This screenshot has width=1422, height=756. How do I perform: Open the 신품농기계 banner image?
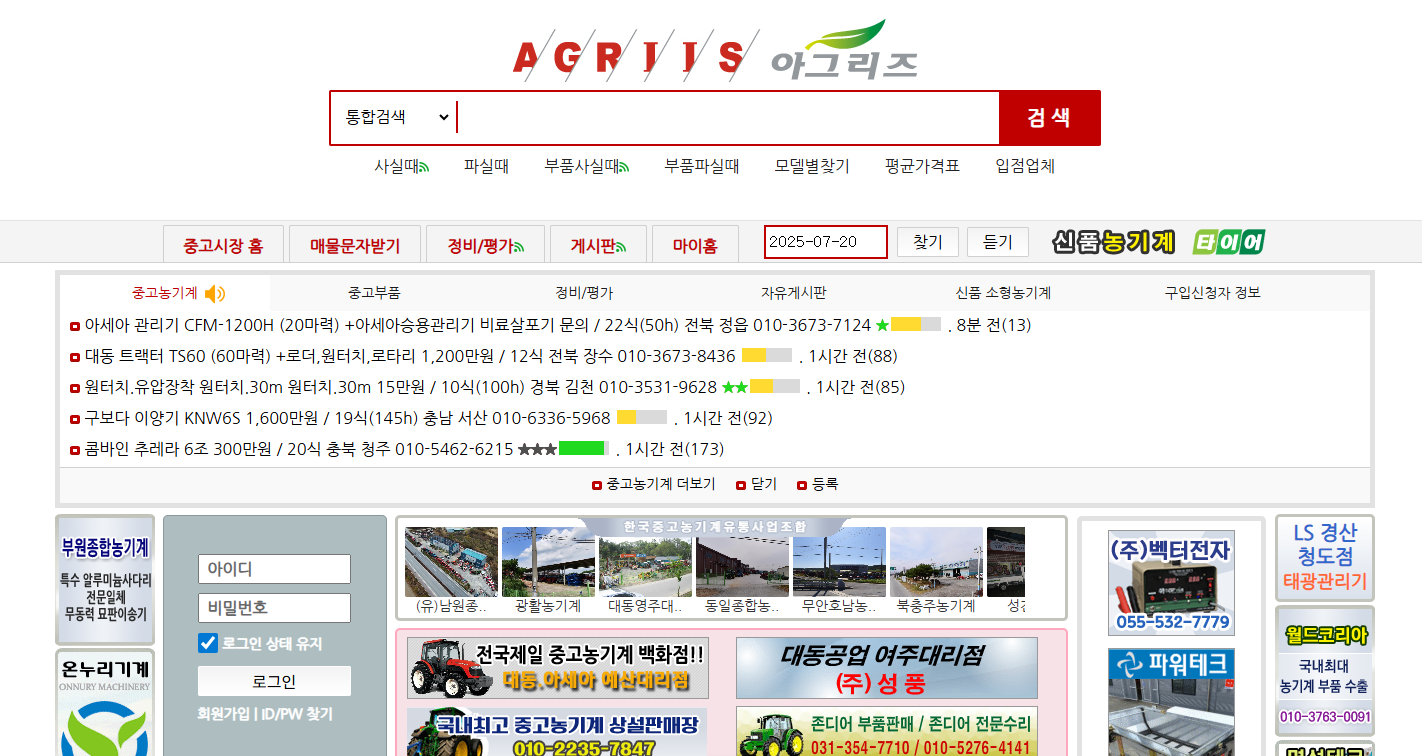[1113, 242]
